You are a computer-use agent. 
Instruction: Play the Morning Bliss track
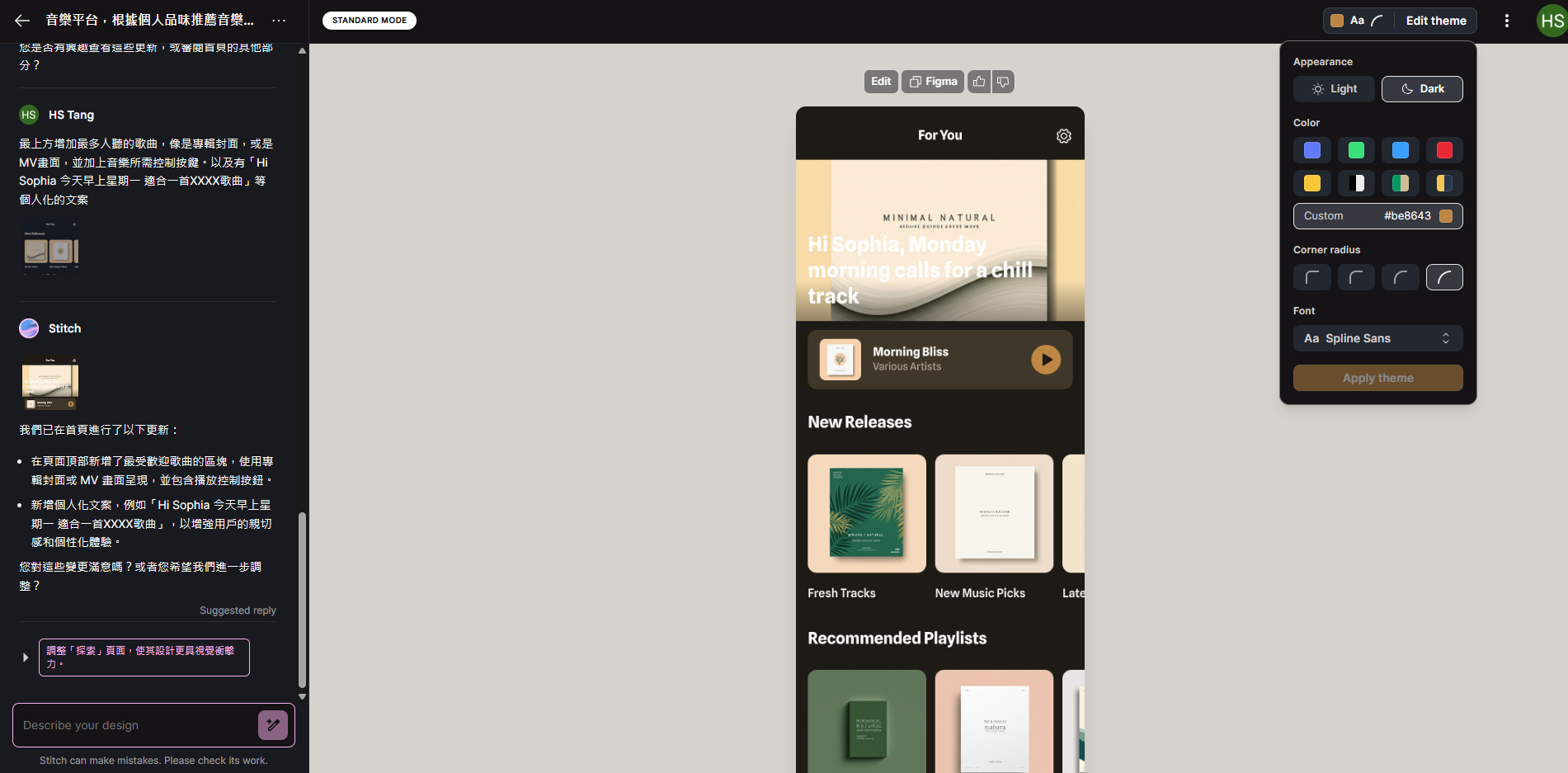pyautogui.click(x=1046, y=360)
